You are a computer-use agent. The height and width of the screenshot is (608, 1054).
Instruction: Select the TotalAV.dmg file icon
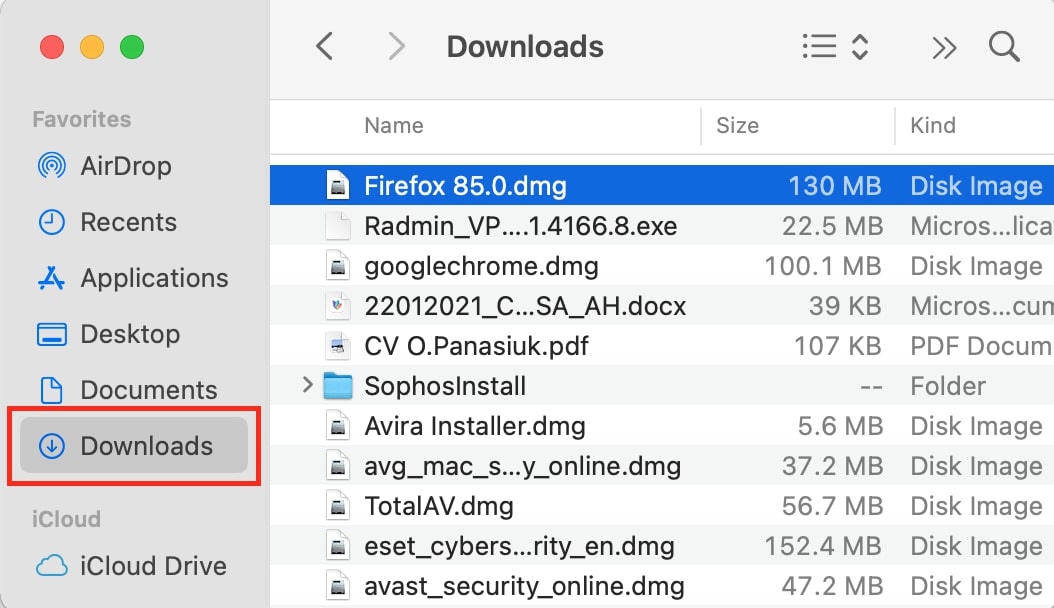point(338,506)
